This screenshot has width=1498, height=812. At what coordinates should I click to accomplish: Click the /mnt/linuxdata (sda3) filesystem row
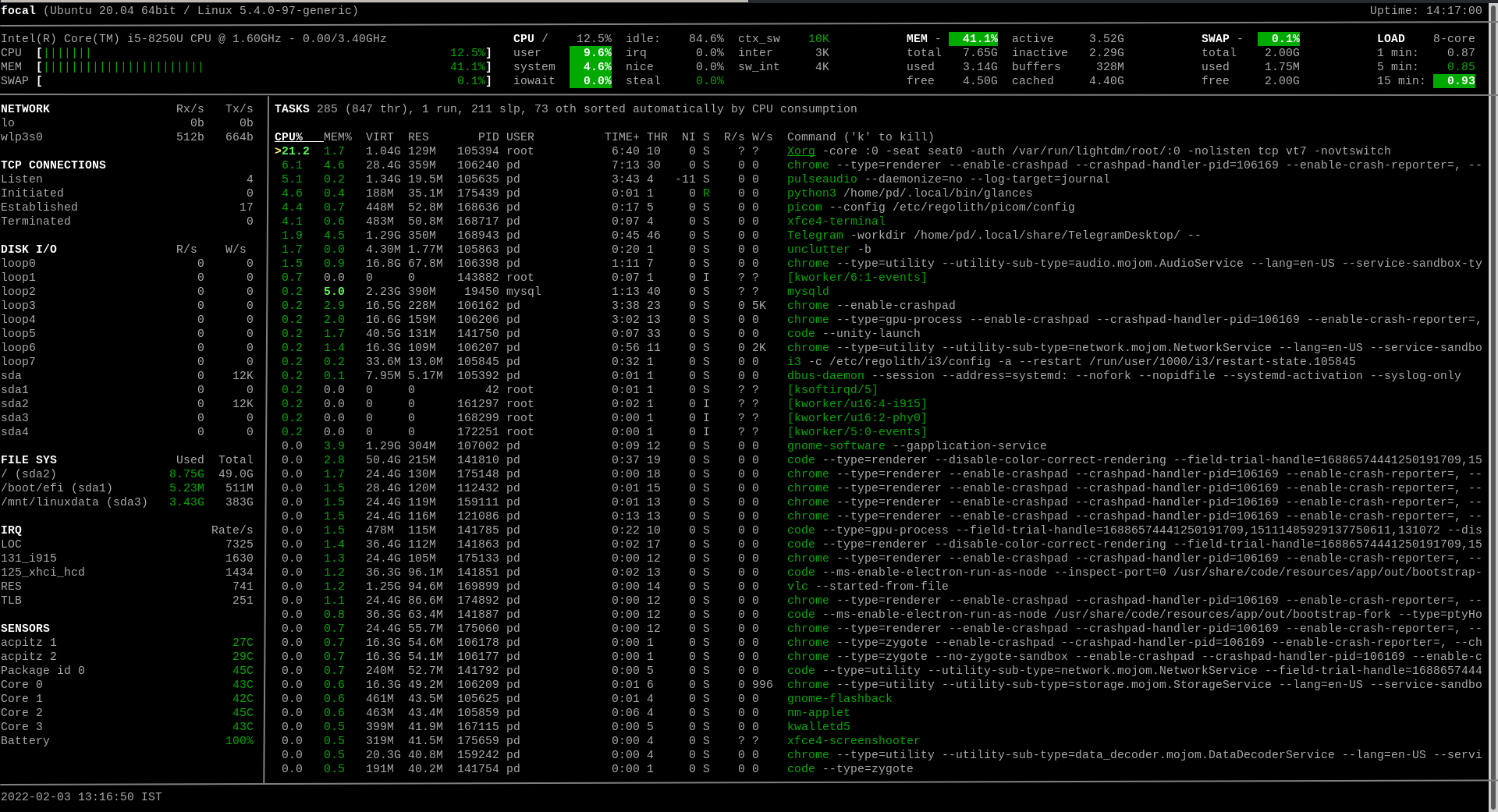127,502
